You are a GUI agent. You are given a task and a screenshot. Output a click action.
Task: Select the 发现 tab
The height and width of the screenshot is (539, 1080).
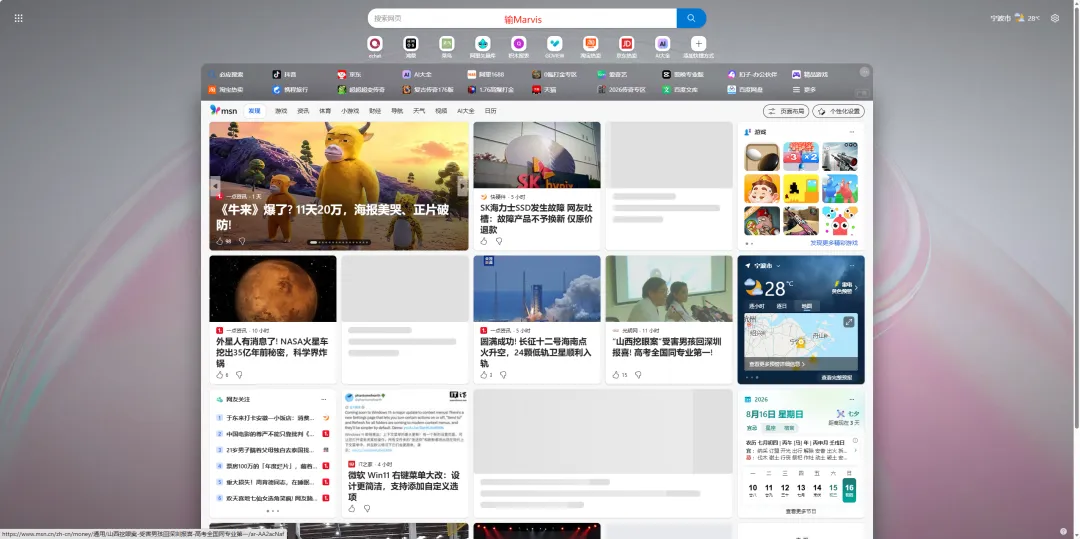tap(255, 111)
